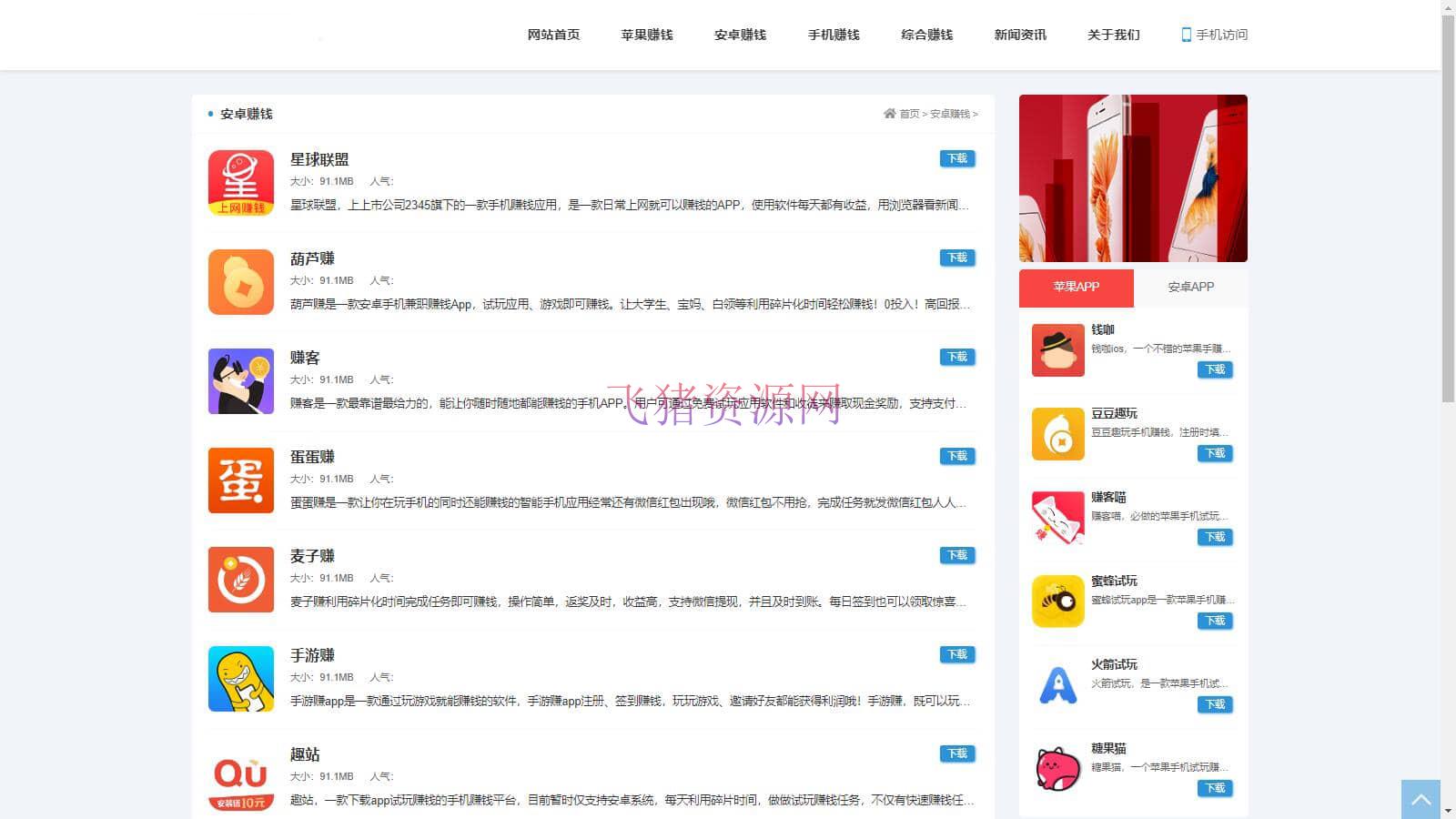The width and height of the screenshot is (1456, 819).
Task: Click 网站首页 in the navigation bar
Action: pos(553,35)
